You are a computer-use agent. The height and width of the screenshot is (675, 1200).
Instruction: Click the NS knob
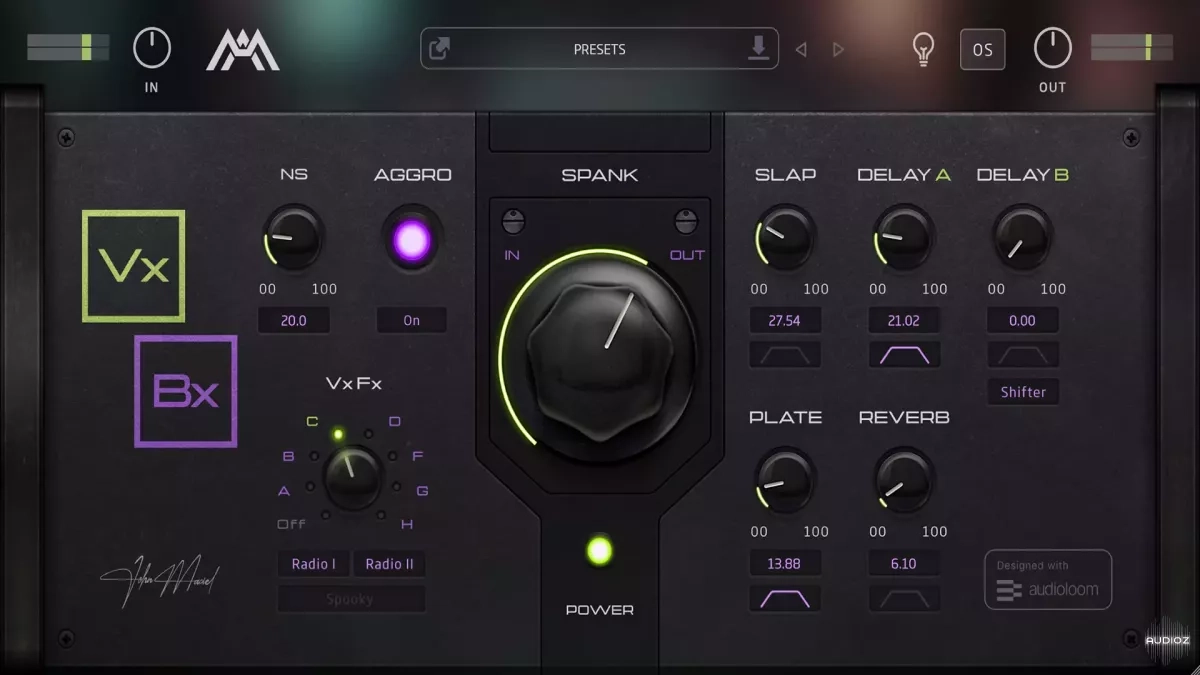(x=294, y=239)
